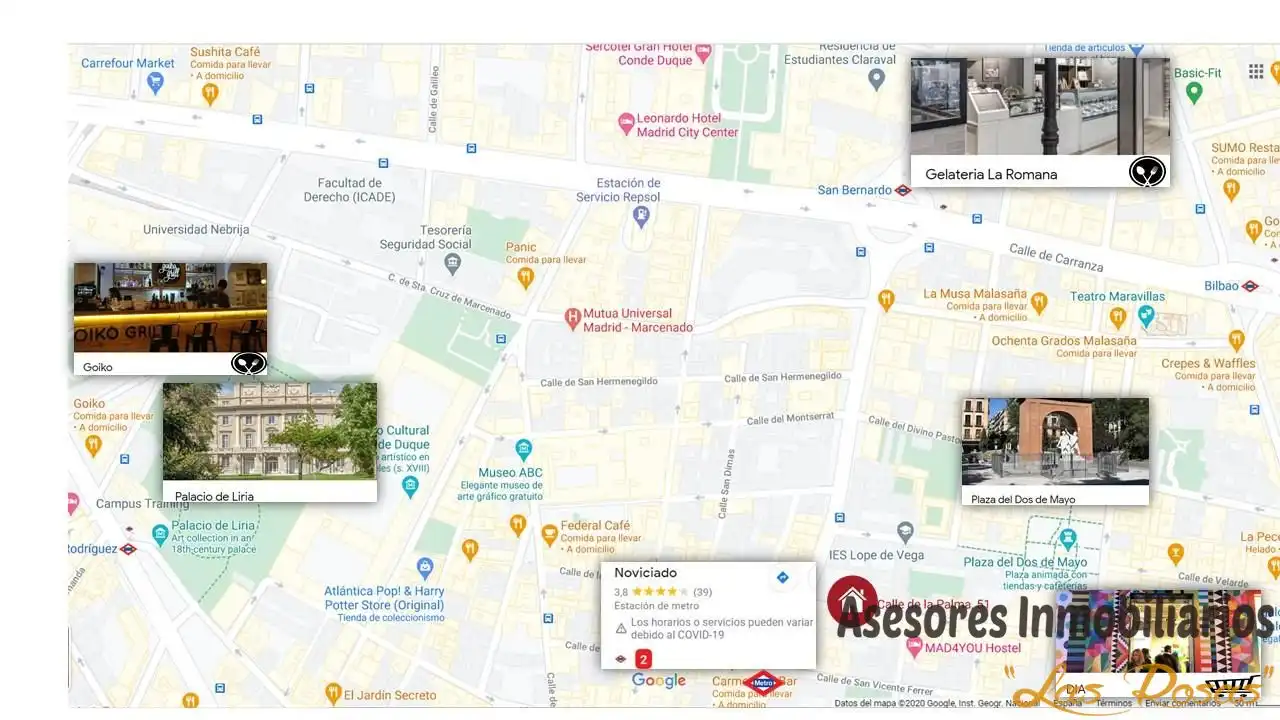The height and width of the screenshot is (720, 1280).
Task: Click the Términos link in map footer
Action: (x=1113, y=704)
